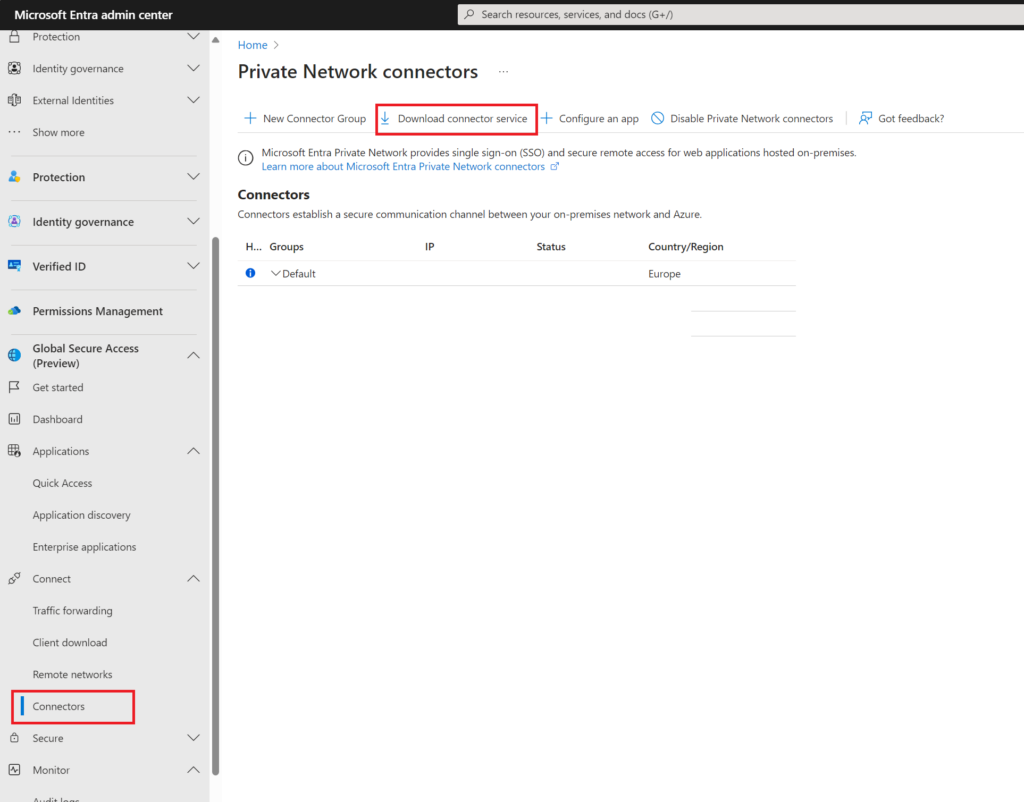Click the sidebar vertical scrollbar thumb
The height and width of the screenshot is (802, 1024).
coord(216,506)
